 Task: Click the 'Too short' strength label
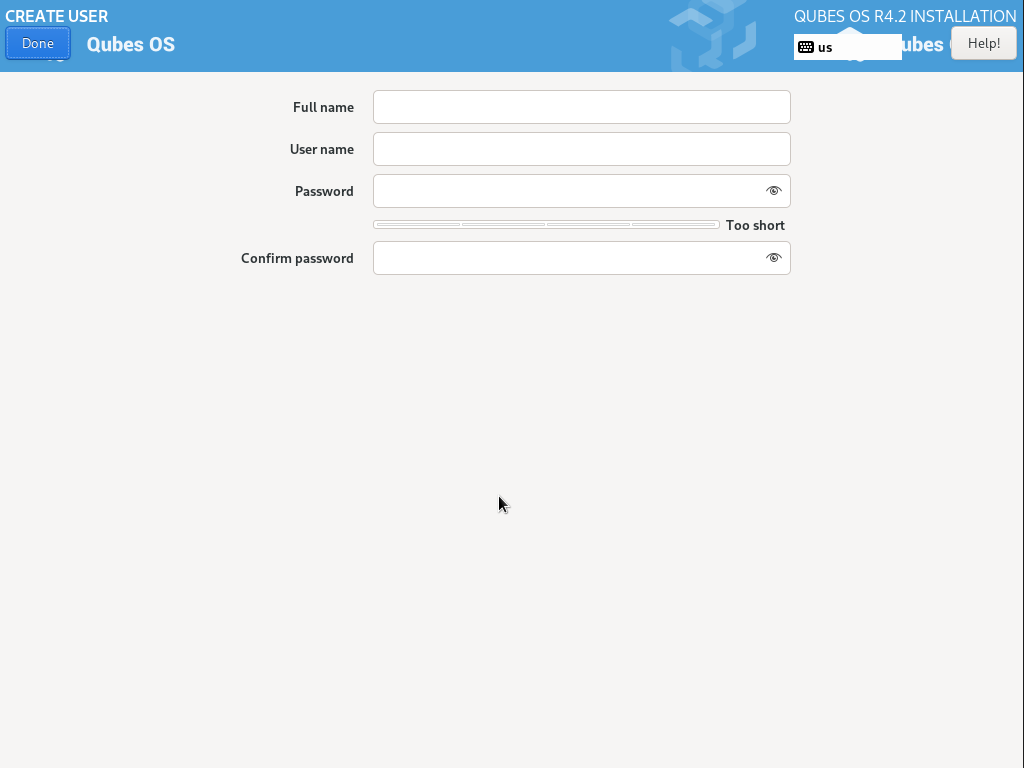click(755, 225)
